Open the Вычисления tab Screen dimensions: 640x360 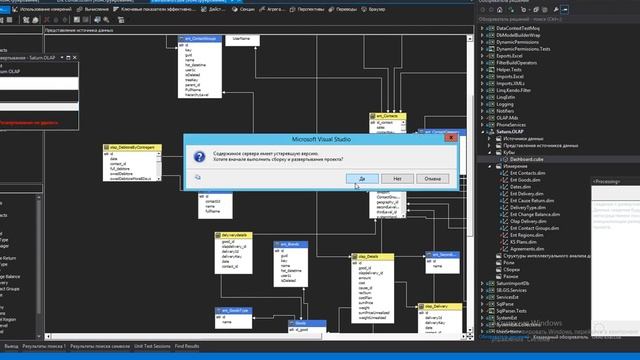93,9
